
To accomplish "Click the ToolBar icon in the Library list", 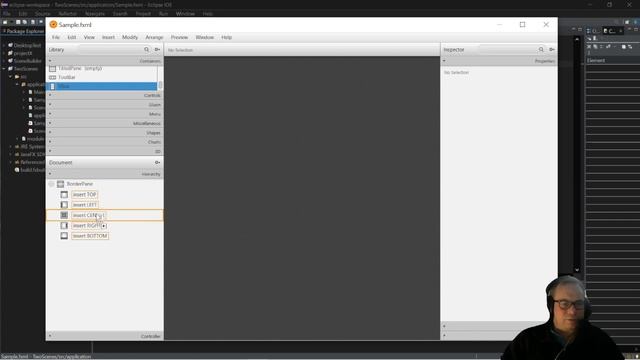I will coord(52,77).
